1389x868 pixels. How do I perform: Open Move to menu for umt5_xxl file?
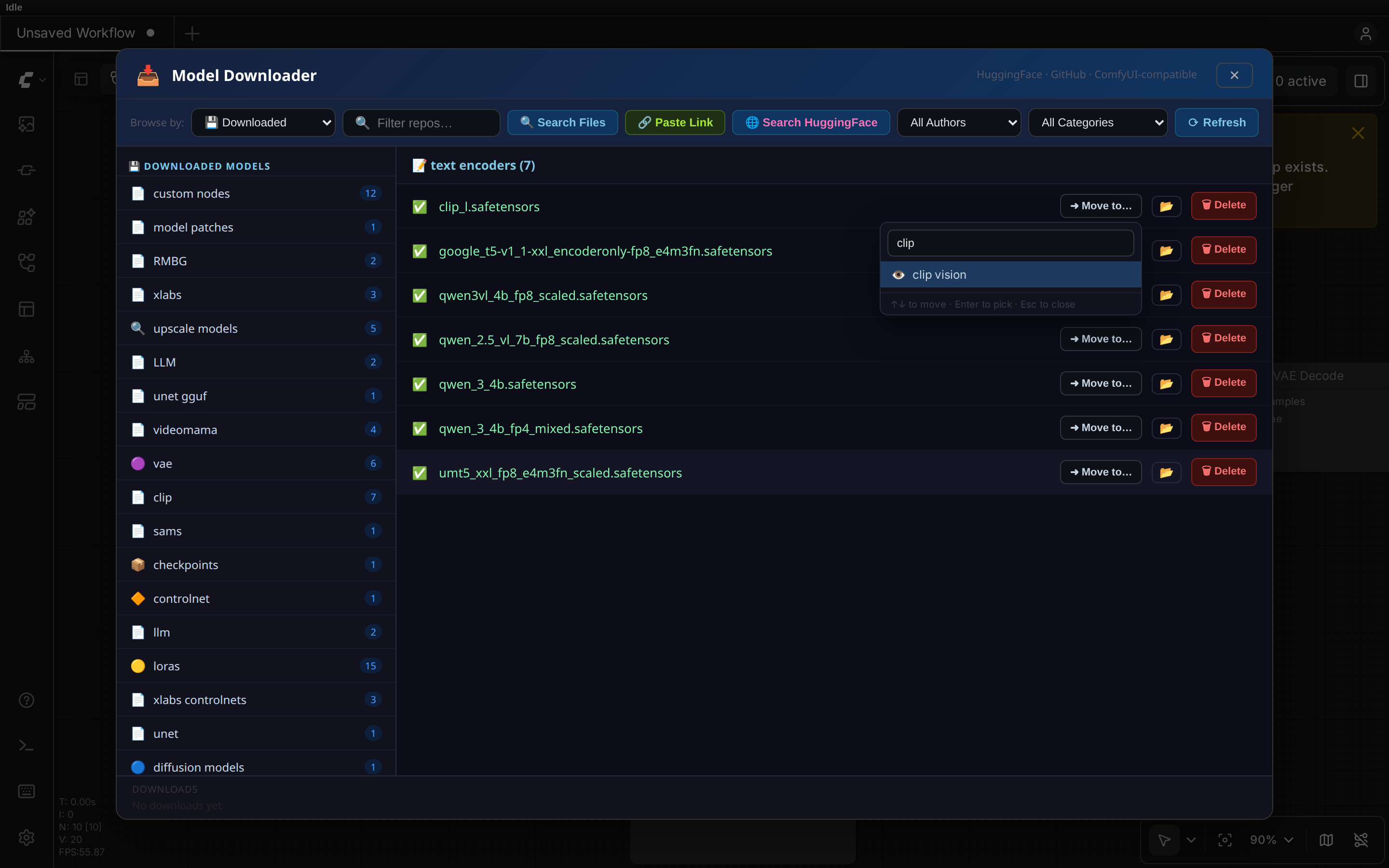pos(1100,472)
